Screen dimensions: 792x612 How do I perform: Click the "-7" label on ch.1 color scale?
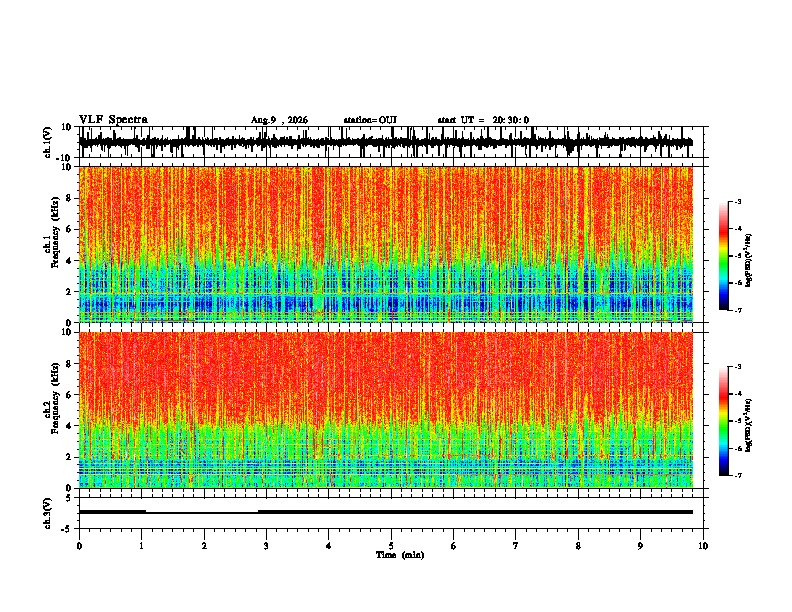click(x=737, y=310)
